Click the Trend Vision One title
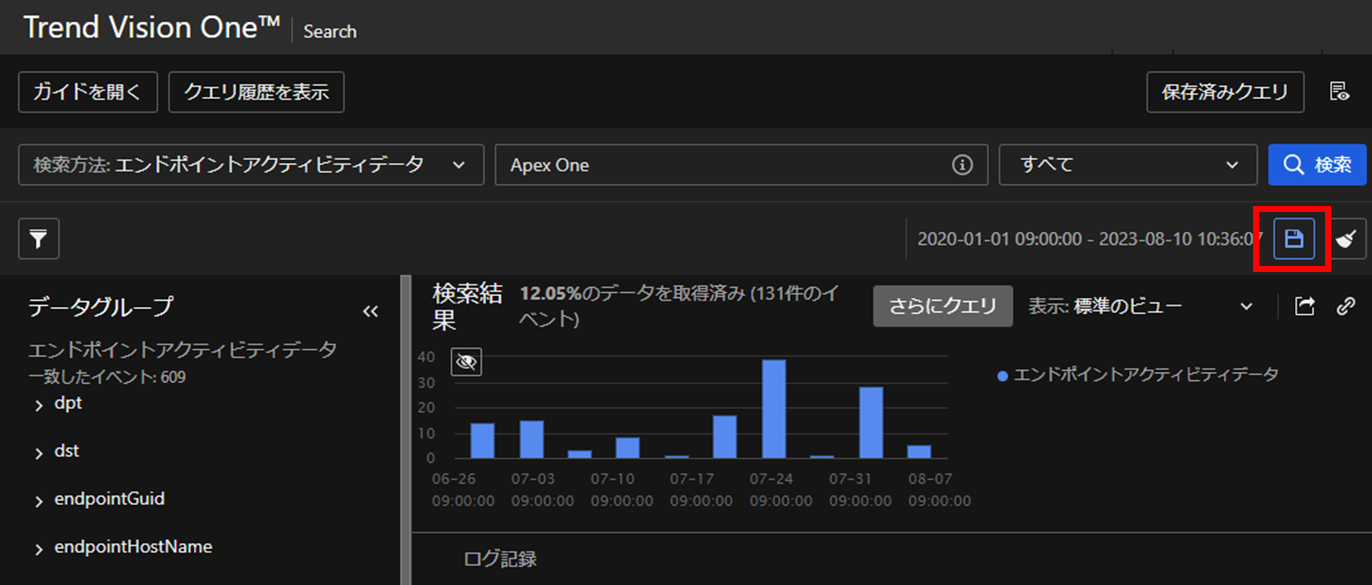The width and height of the screenshot is (1372, 585). 151,28
